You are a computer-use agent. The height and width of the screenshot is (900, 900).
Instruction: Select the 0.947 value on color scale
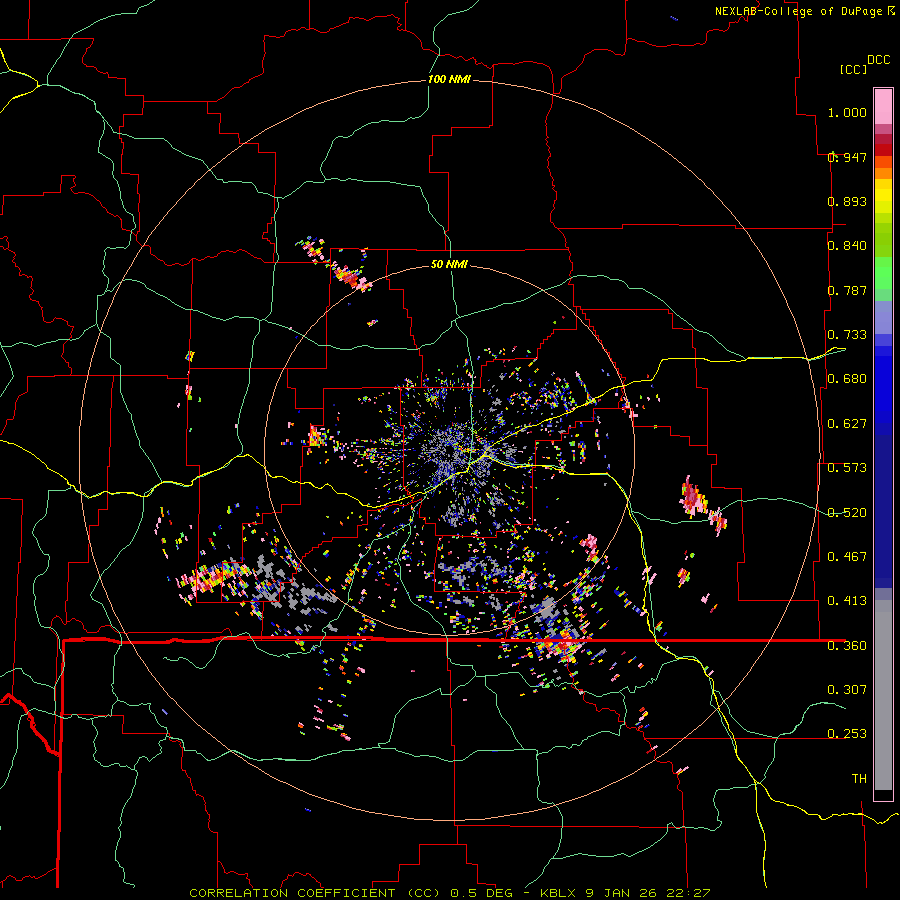847,157
